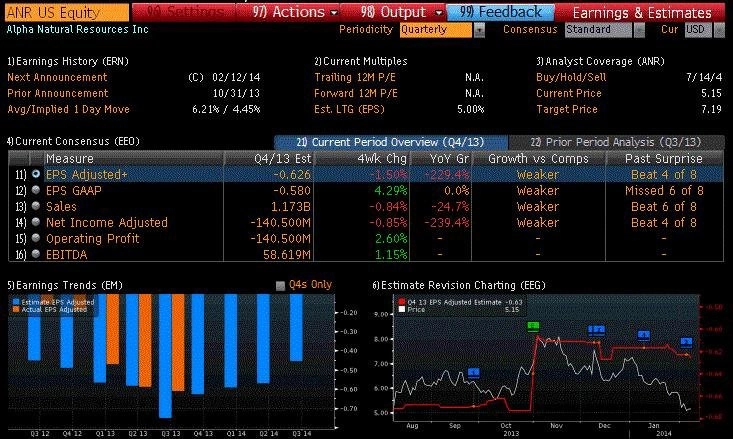Viewport: 733px width, 439px height.
Task: Expand the Actions menu
Action: pos(295,12)
